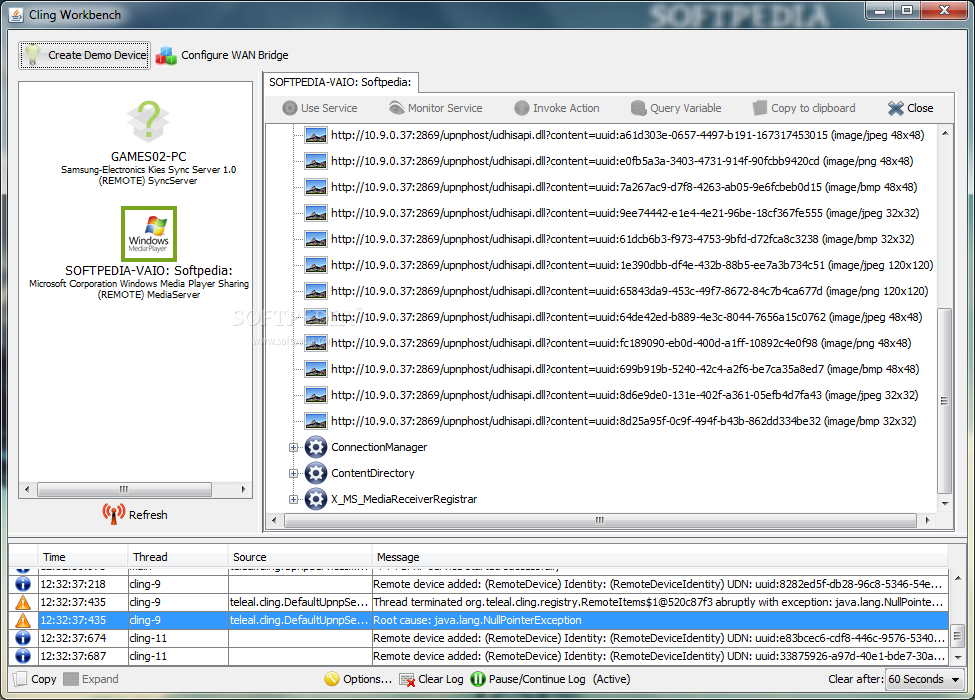975x700 pixels.
Task: Click the log panel scroll down arrow
Action: point(958,657)
